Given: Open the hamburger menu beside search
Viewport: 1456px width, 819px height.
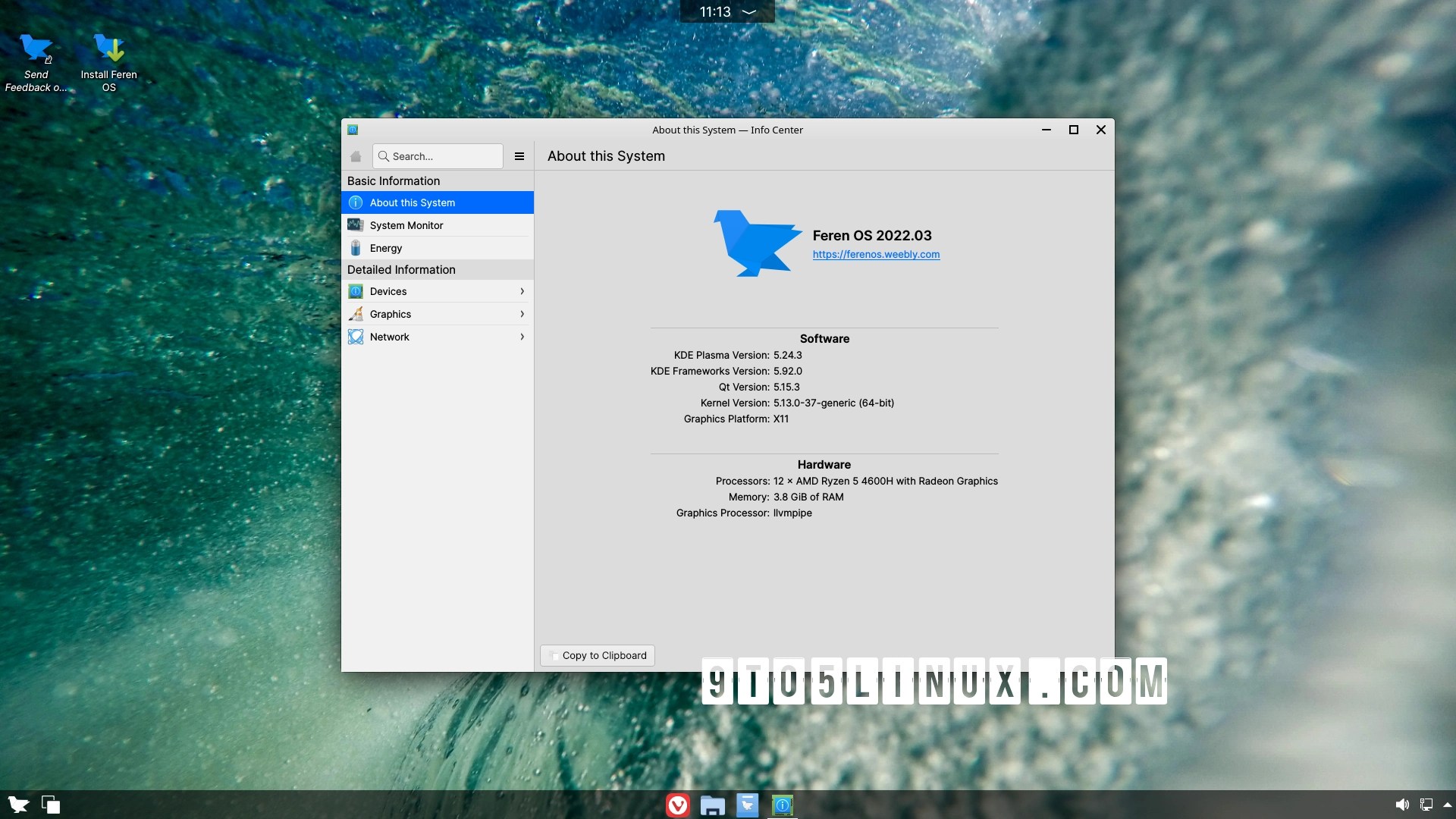Looking at the screenshot, I should point(519,156).
